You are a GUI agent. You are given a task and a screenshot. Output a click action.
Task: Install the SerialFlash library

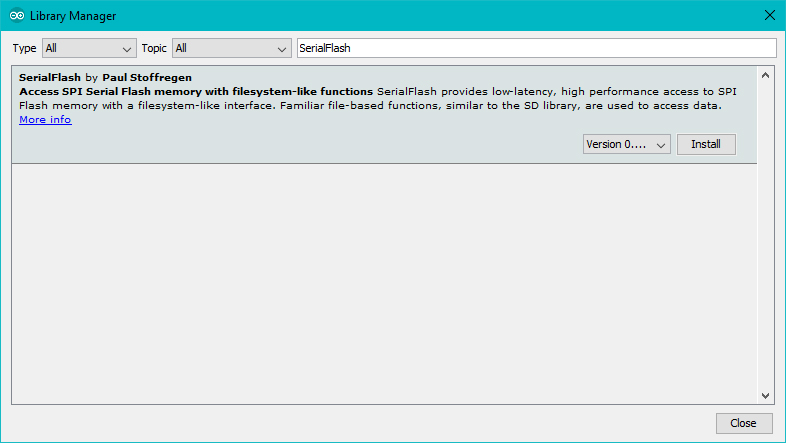706,144
